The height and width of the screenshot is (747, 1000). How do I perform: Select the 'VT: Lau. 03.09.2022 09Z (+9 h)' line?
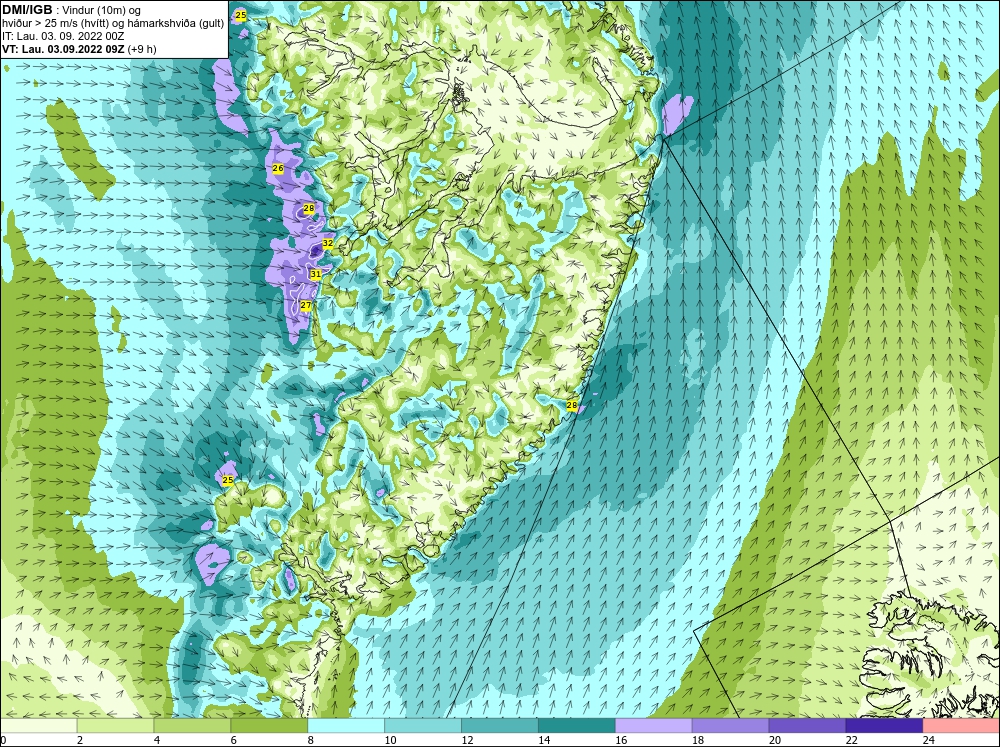(x=79, y=49)
